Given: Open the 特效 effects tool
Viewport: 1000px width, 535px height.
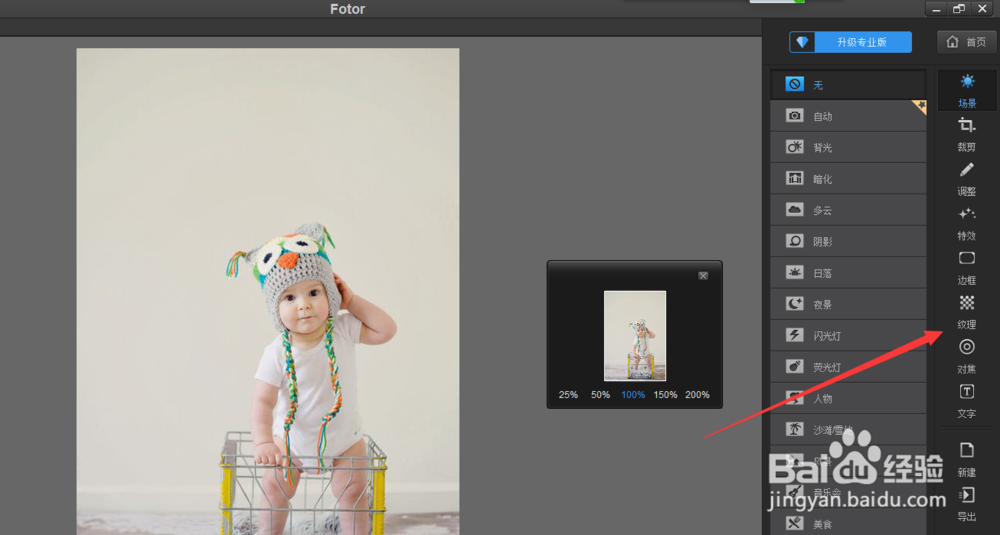Looking at the screenshot, I should click(967, 220).
